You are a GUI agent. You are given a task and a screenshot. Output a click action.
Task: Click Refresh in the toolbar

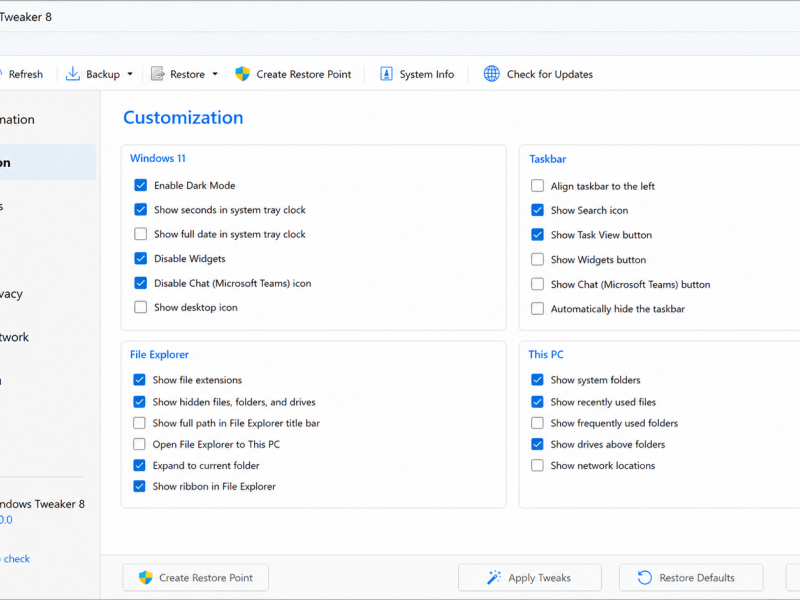[x=26, y=74]
